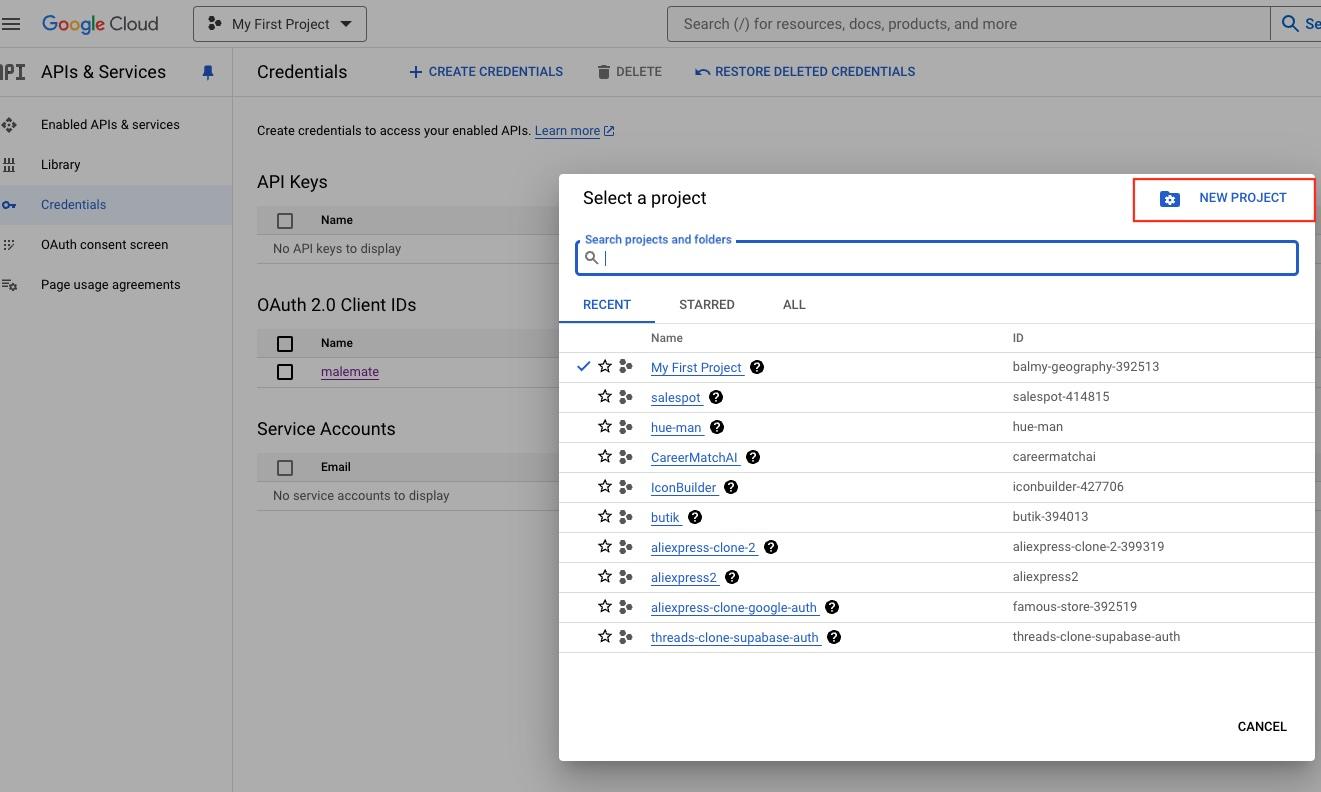Click the help icon next to salespot project
The width and height of the screenshot is (1321, 792).
(715, 397)
